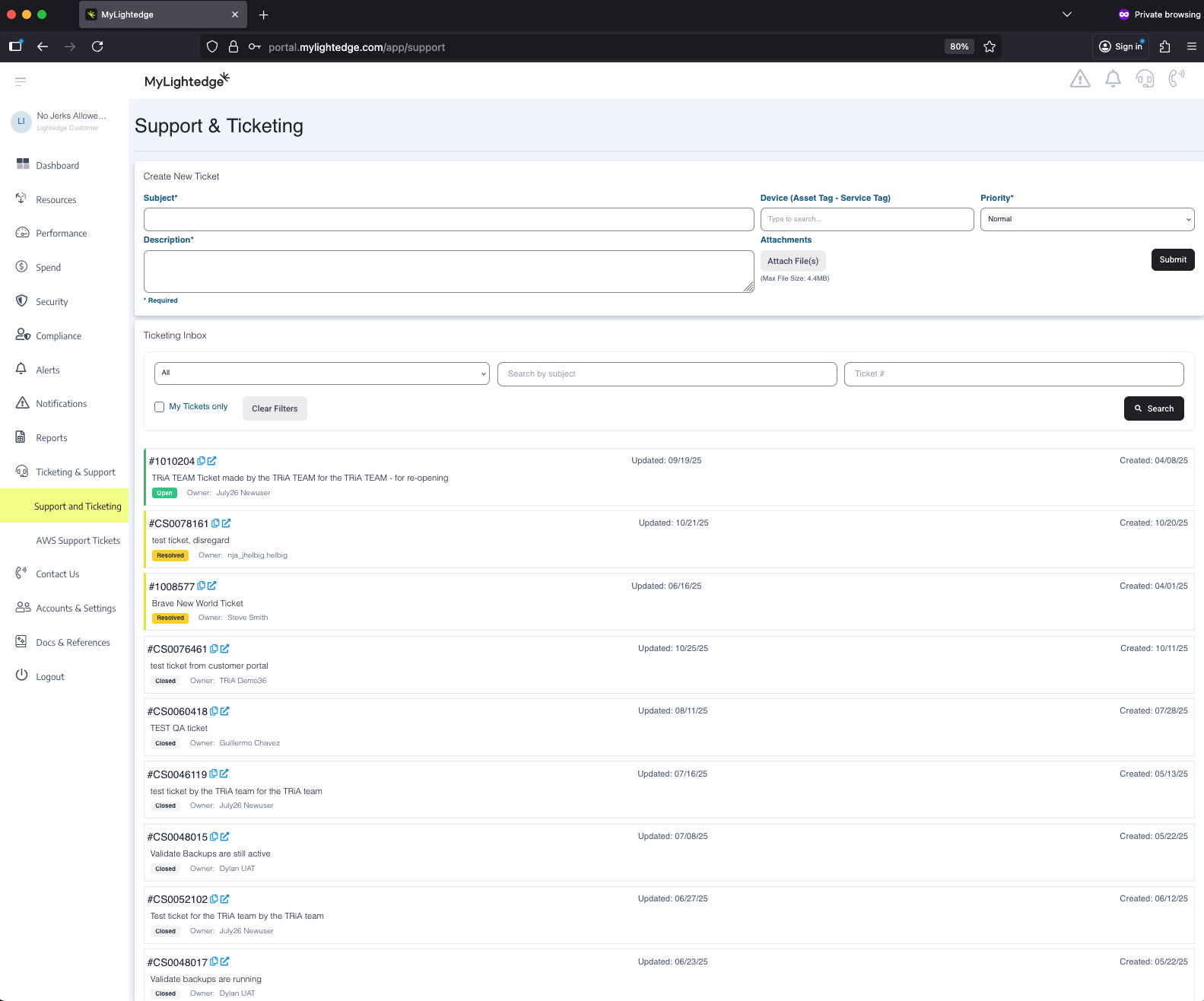Open the notifications bell icon
The height and width of the screenshot is (1001, 1204).
[1113, 79]
